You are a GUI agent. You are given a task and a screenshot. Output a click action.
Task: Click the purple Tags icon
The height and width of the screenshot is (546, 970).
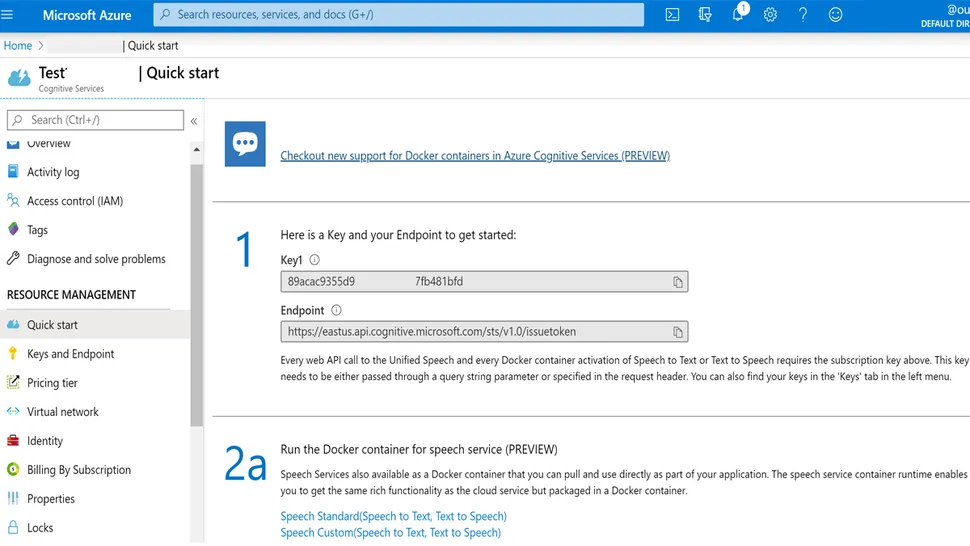(x=13, y=229)
